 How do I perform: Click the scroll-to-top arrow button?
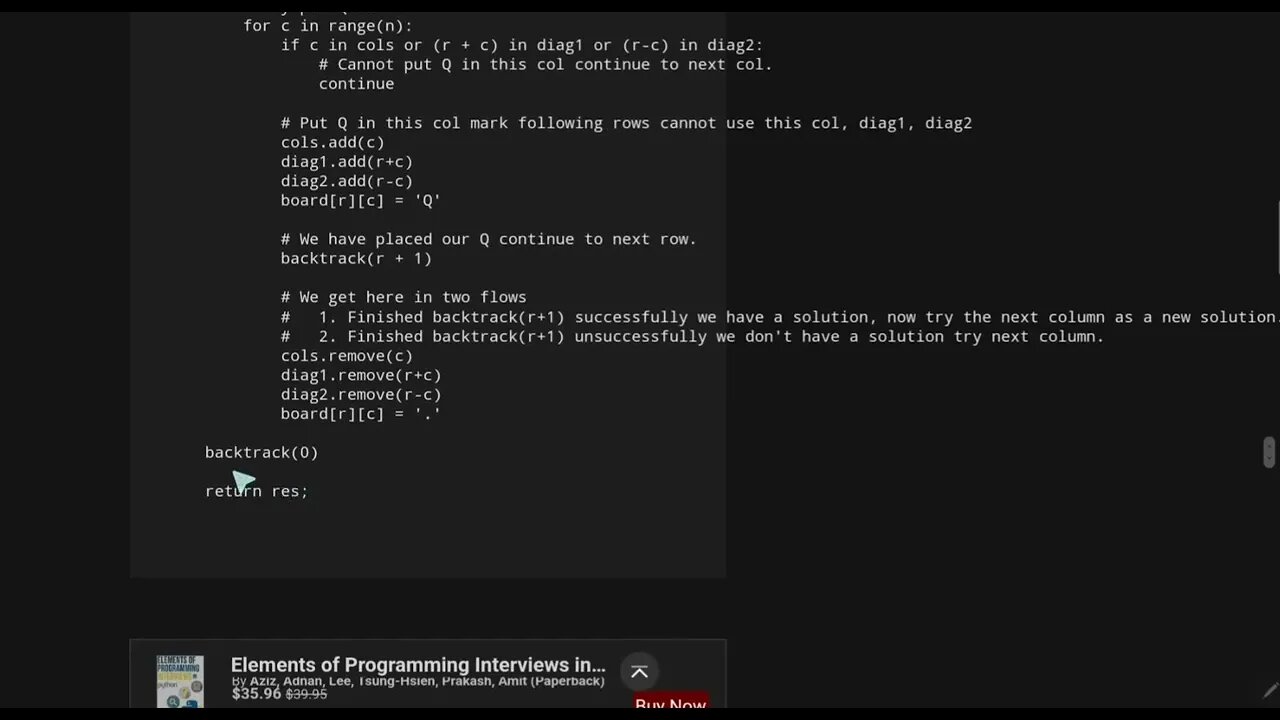pos(639,672)
